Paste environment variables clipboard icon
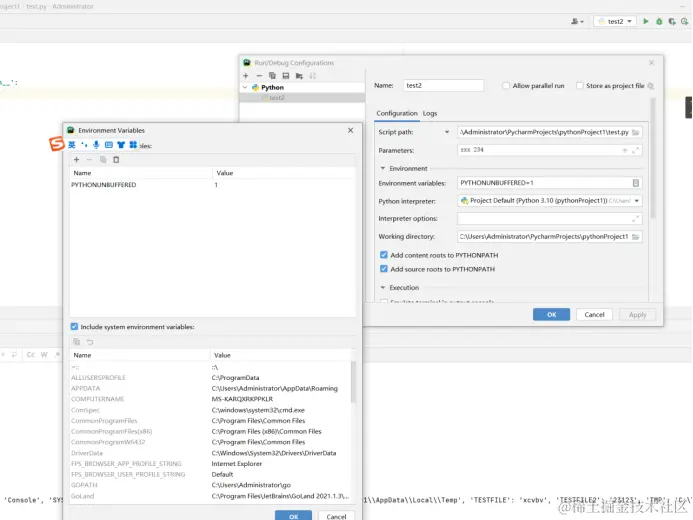This screenshot has width=693, height=520. click(116, 160)
